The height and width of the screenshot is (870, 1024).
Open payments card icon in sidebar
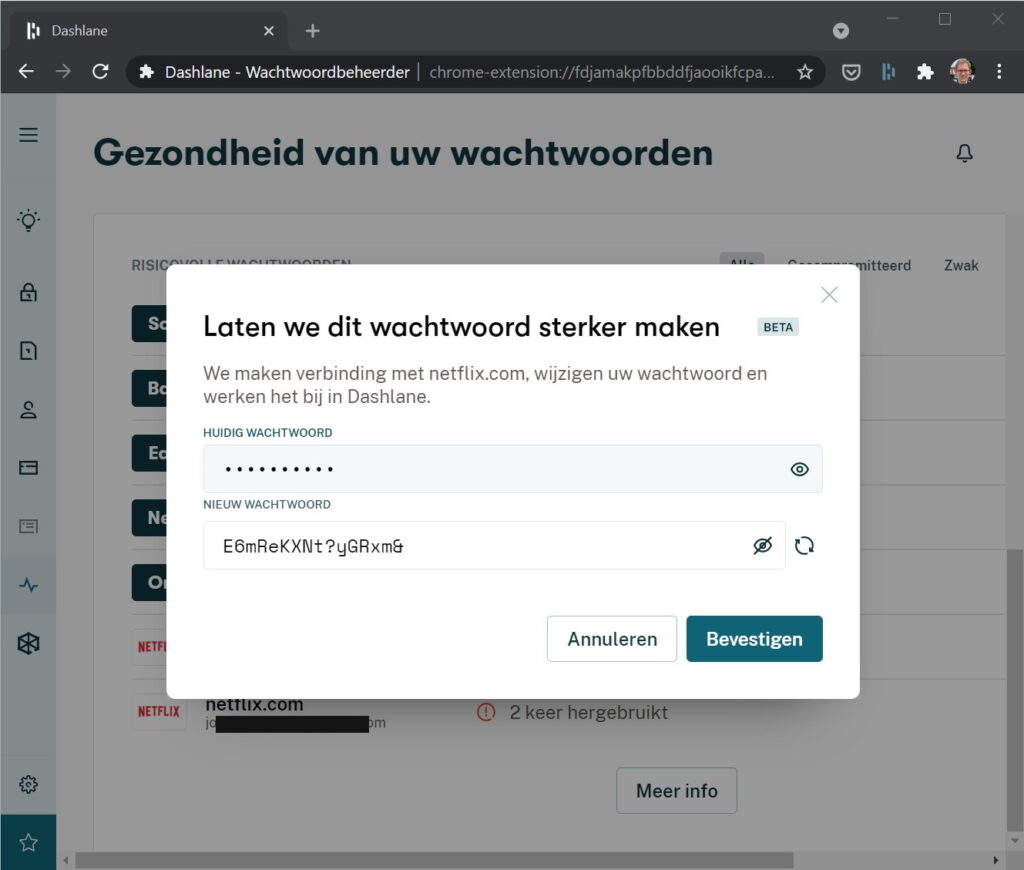[x=28, y=468]
